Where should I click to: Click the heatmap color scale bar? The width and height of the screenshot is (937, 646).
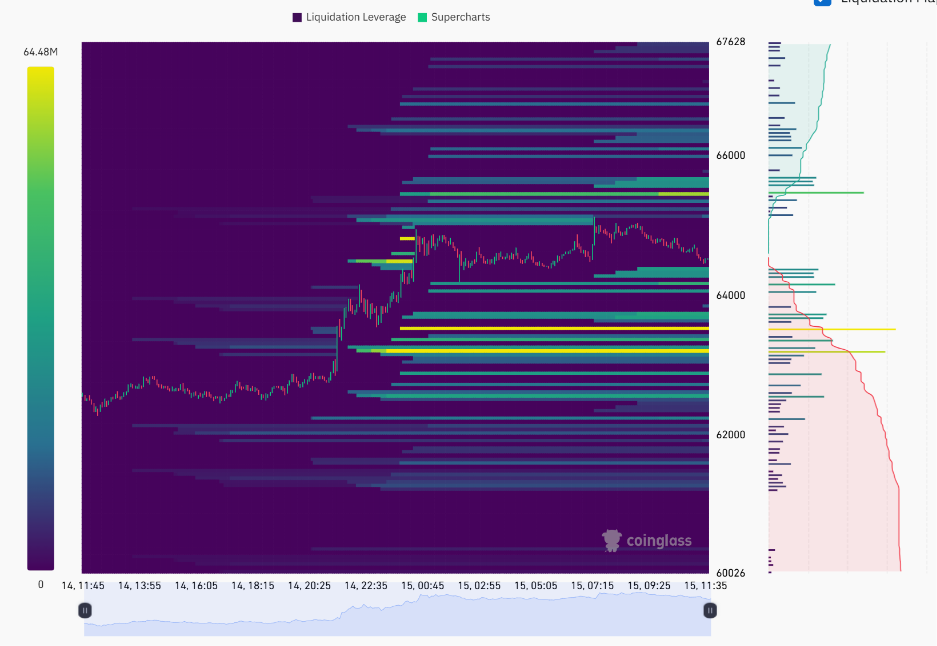pos(41,318)
